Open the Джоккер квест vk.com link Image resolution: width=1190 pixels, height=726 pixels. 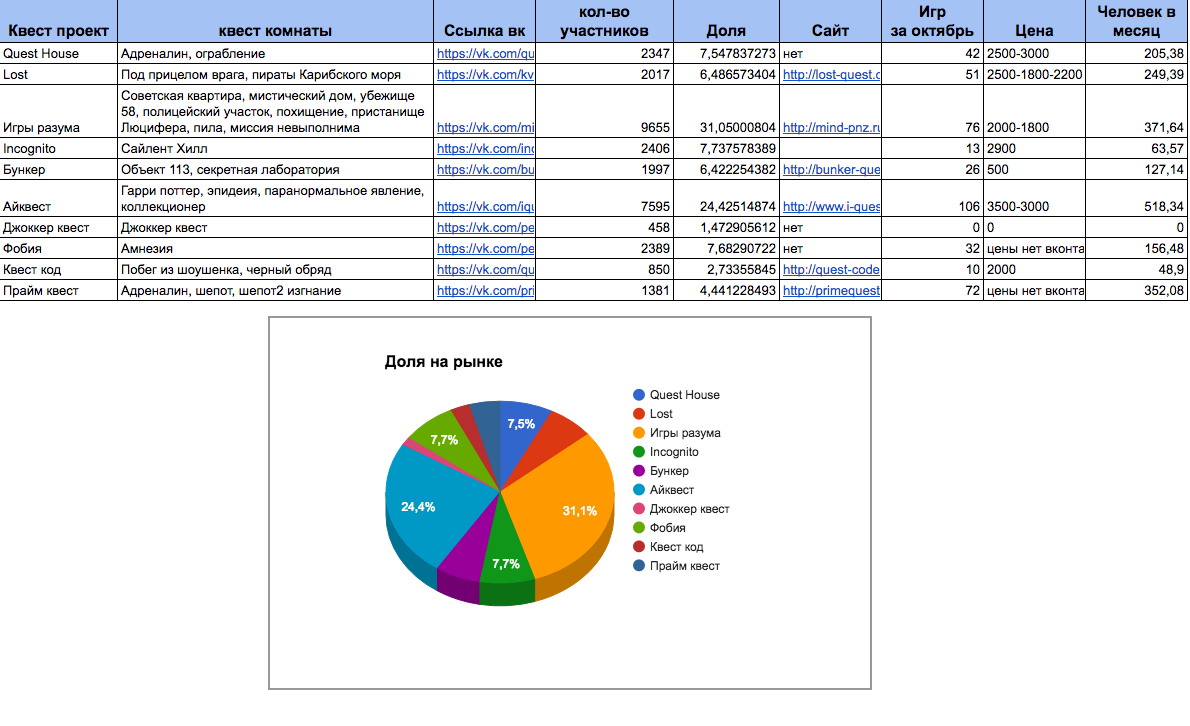click(486, 228)
